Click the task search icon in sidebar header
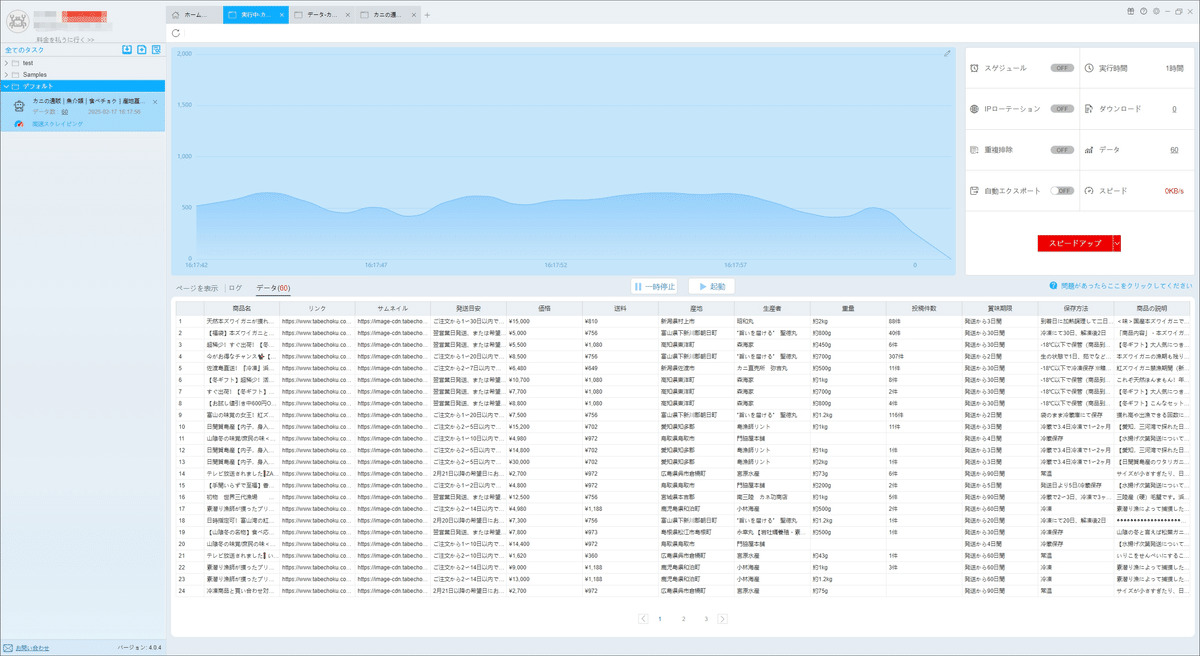Viewport: 1200px width, 656px height. pyautogui.click(x=156, y=49)
